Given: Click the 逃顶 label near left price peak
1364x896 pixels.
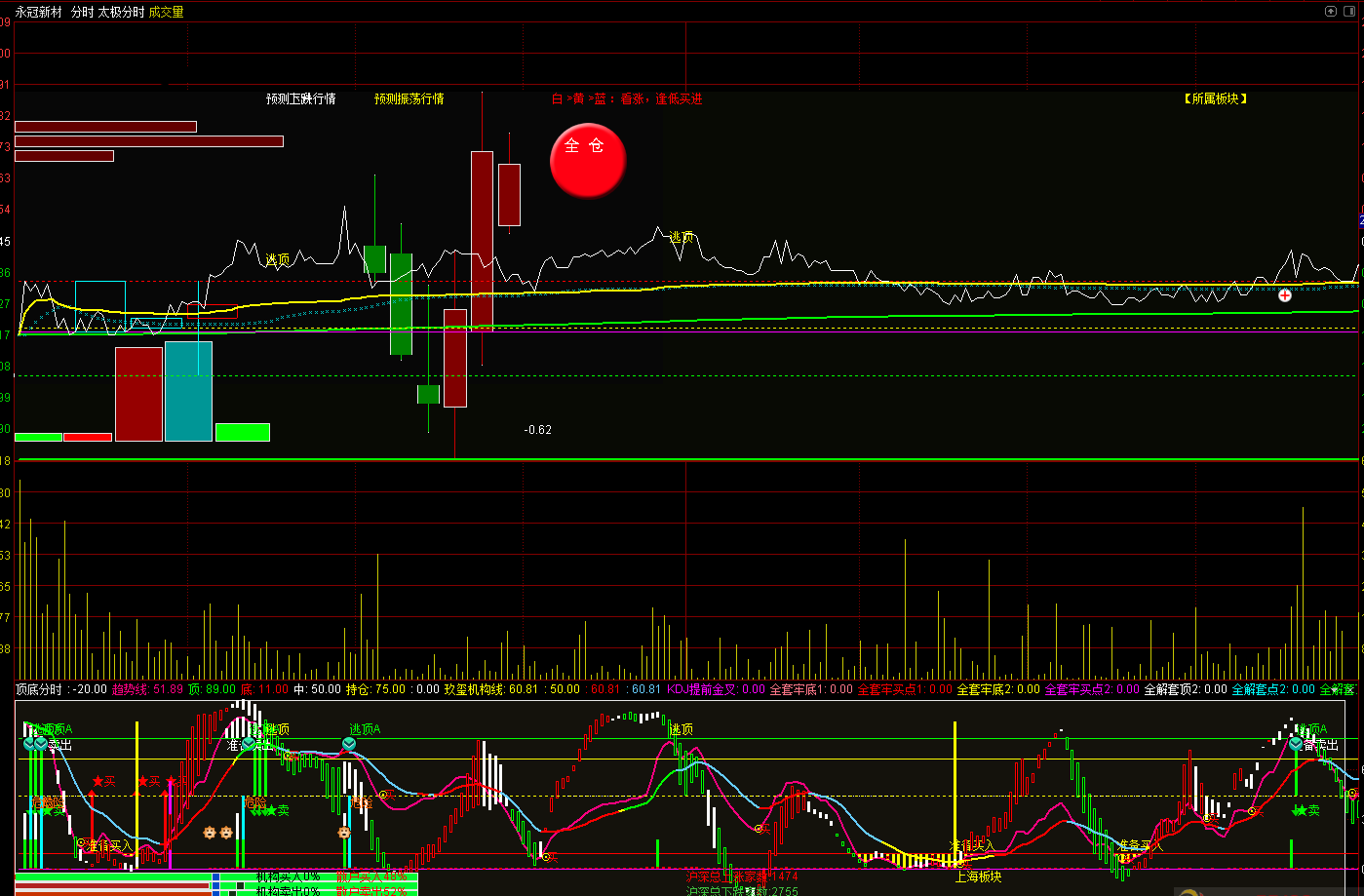Looking at the screenshot, I should click(x=278, y=260).
